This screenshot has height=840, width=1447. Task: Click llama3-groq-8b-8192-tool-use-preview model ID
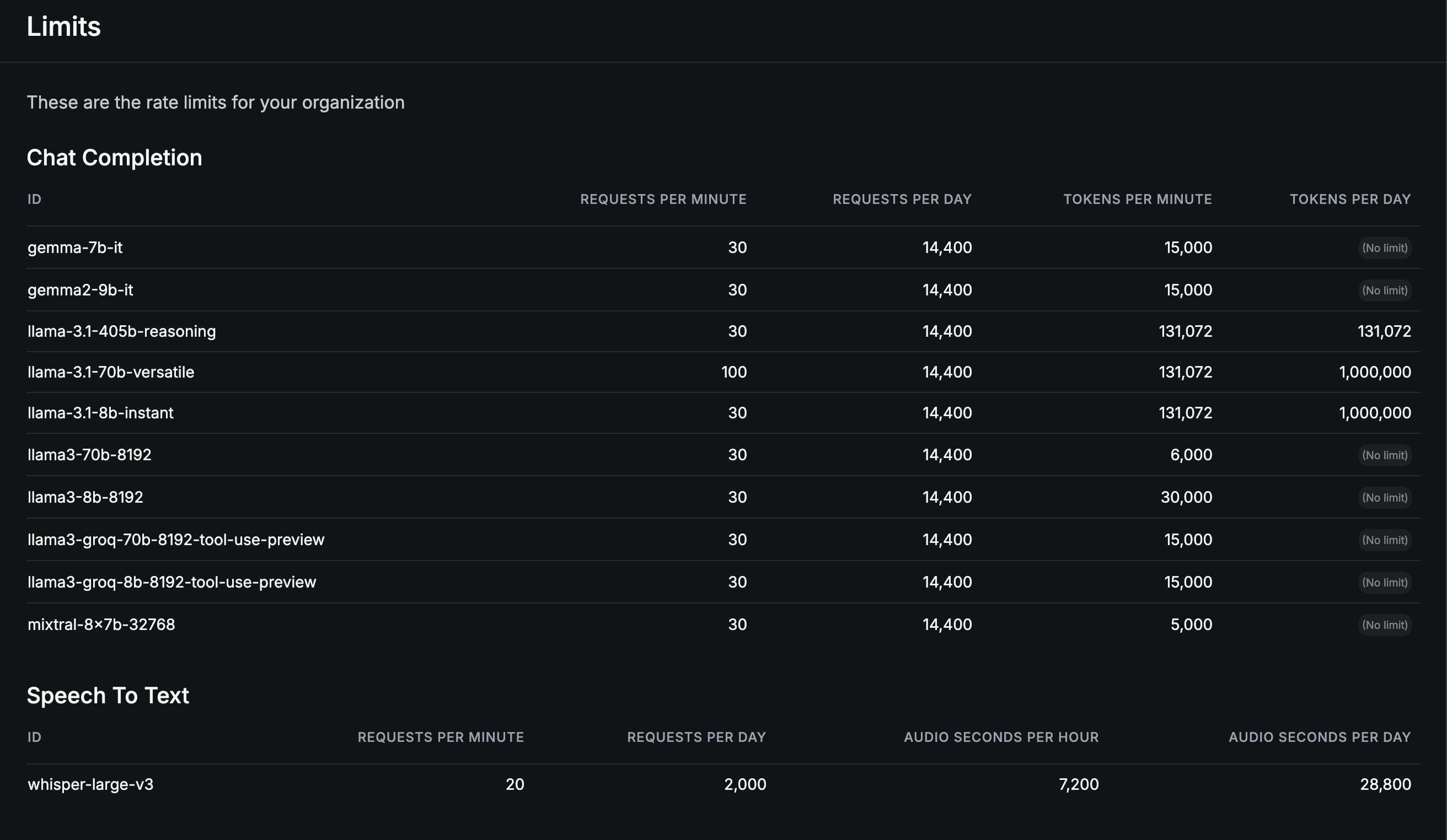(x=172, y=582)
